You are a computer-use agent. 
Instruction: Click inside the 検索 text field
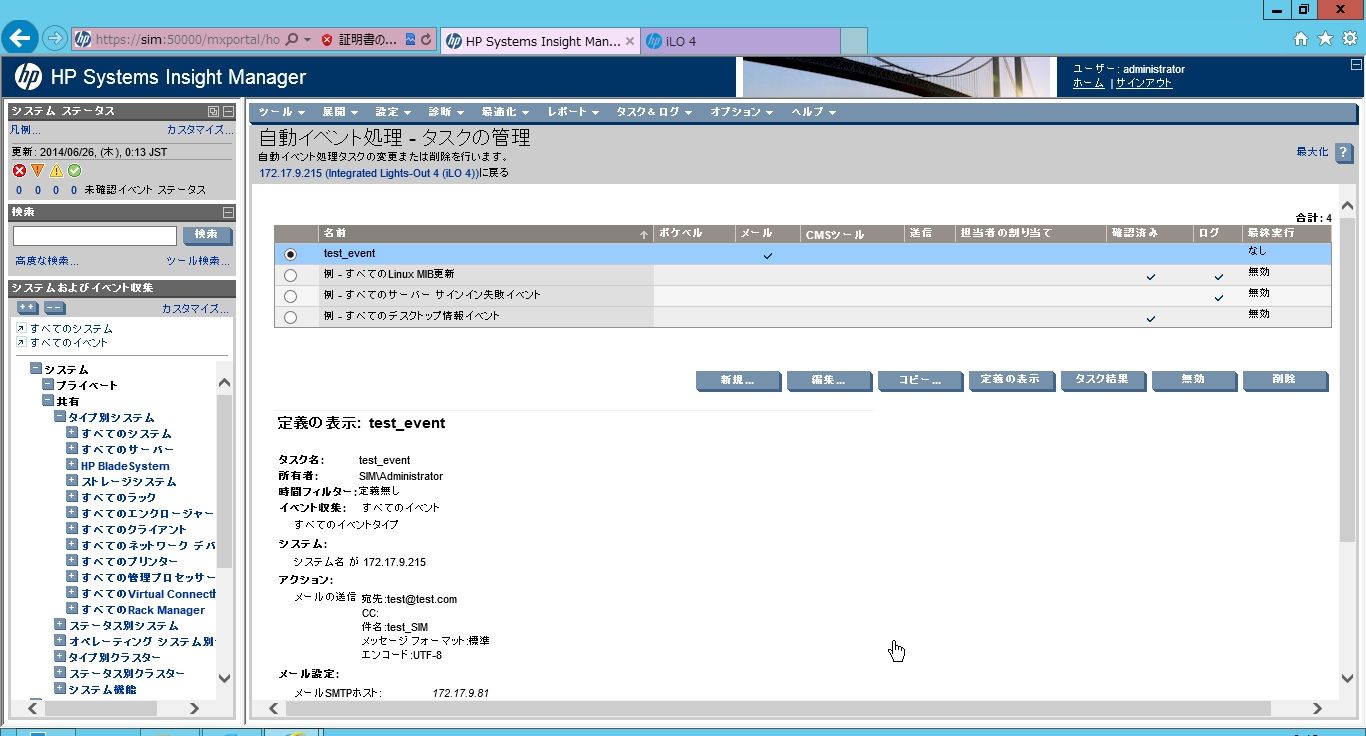95,236
